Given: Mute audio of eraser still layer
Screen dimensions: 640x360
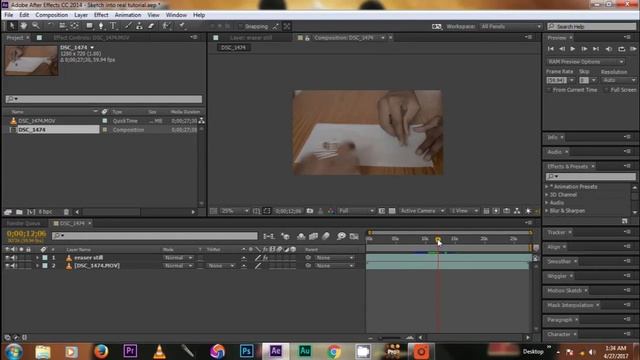Looking at the screenshot, I should (14, 258).
